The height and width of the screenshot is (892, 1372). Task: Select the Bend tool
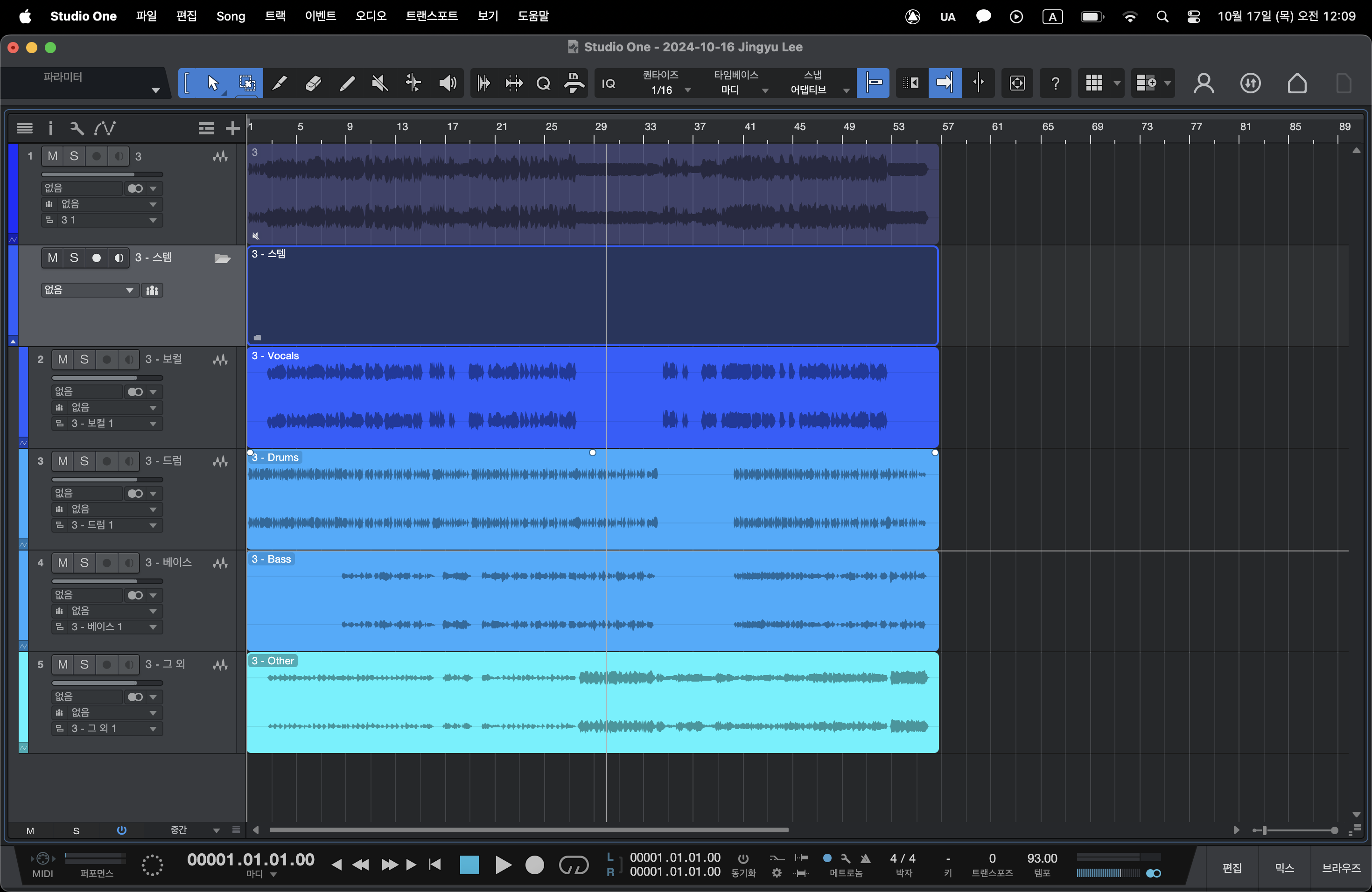coord(413,84)
